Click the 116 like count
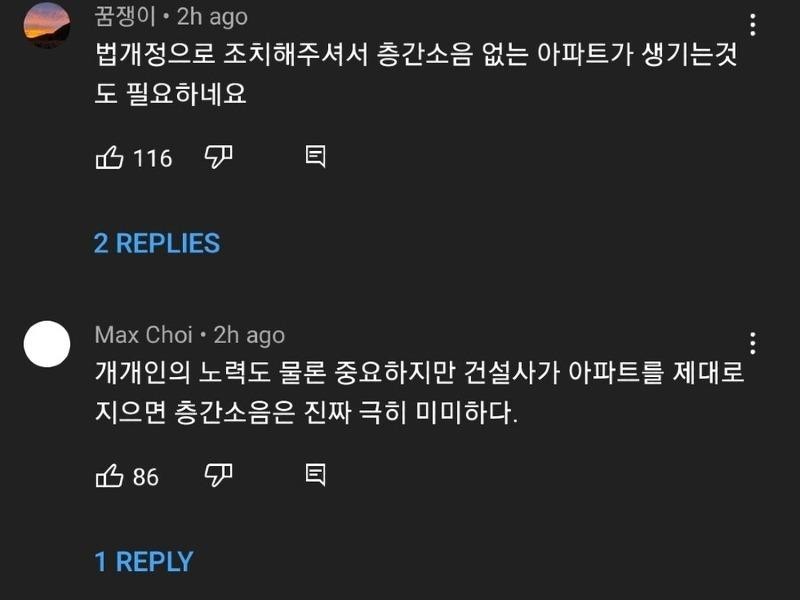Image resolution: width=800 pixels, height=600 pixels. (153, 158)
